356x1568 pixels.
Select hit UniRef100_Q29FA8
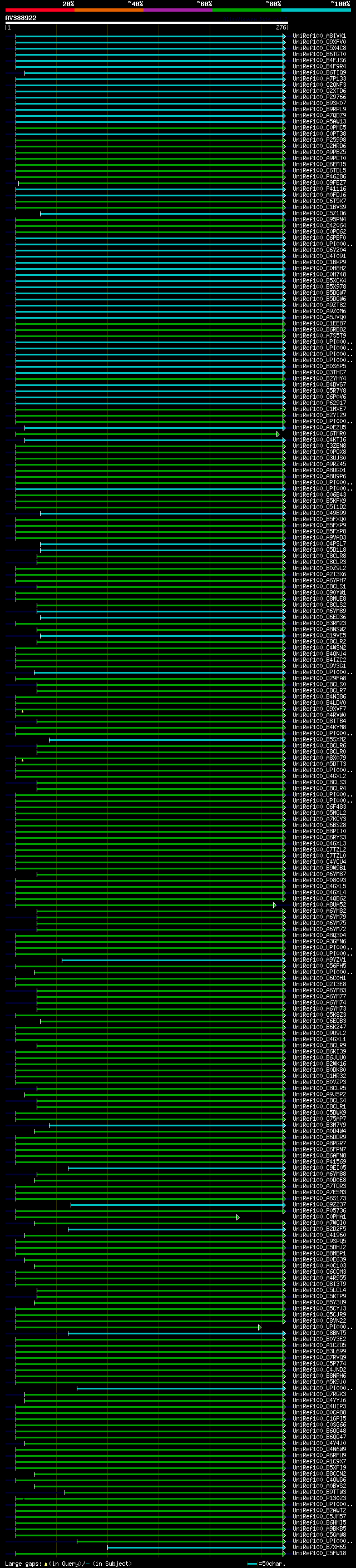(x=319, y=678)
